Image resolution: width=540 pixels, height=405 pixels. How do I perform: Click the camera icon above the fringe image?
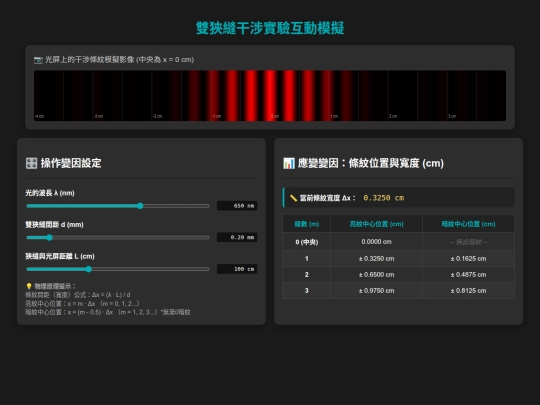click(x=38, y=60)
